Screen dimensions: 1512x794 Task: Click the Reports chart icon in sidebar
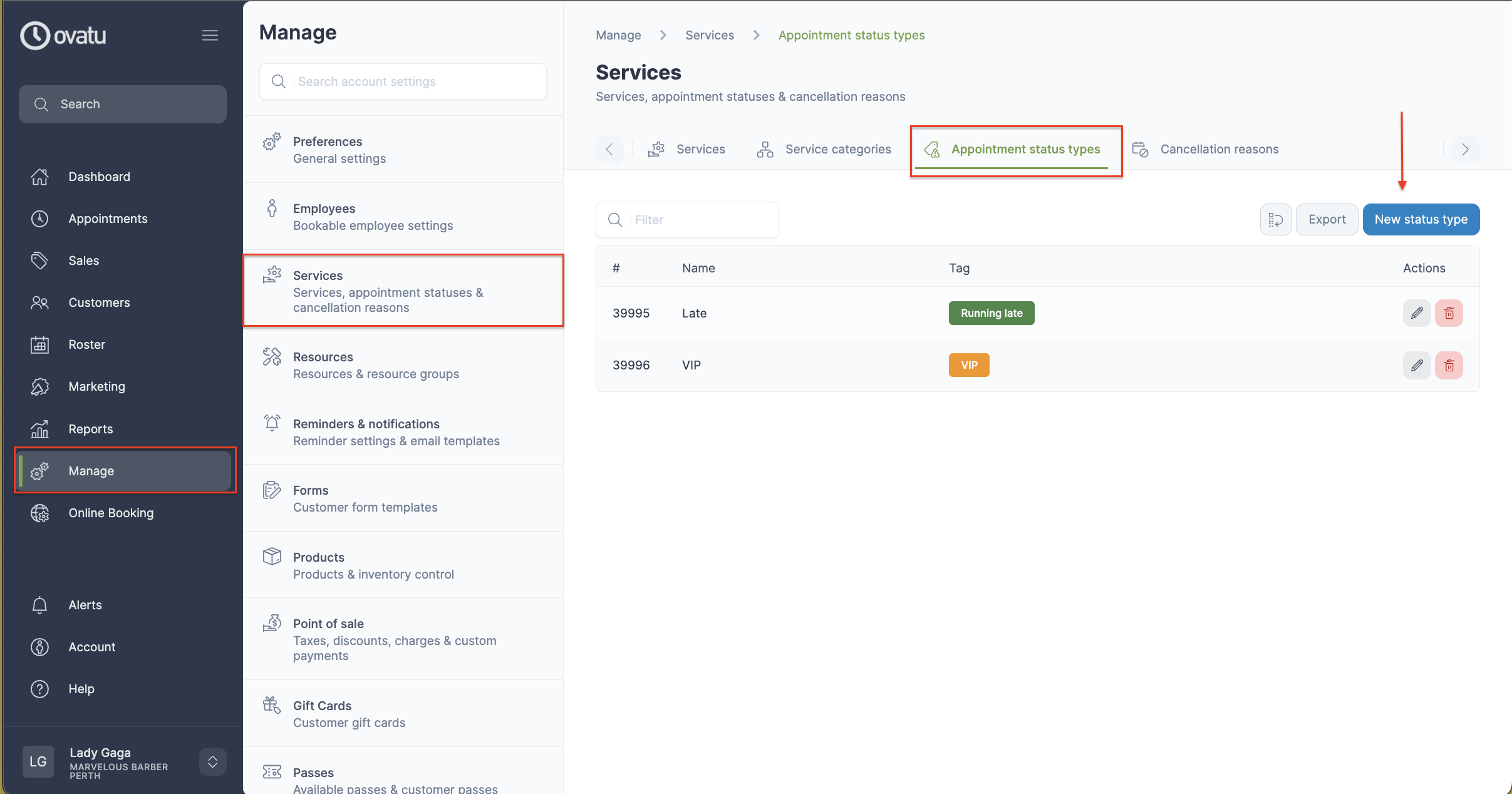coord(39,429)
